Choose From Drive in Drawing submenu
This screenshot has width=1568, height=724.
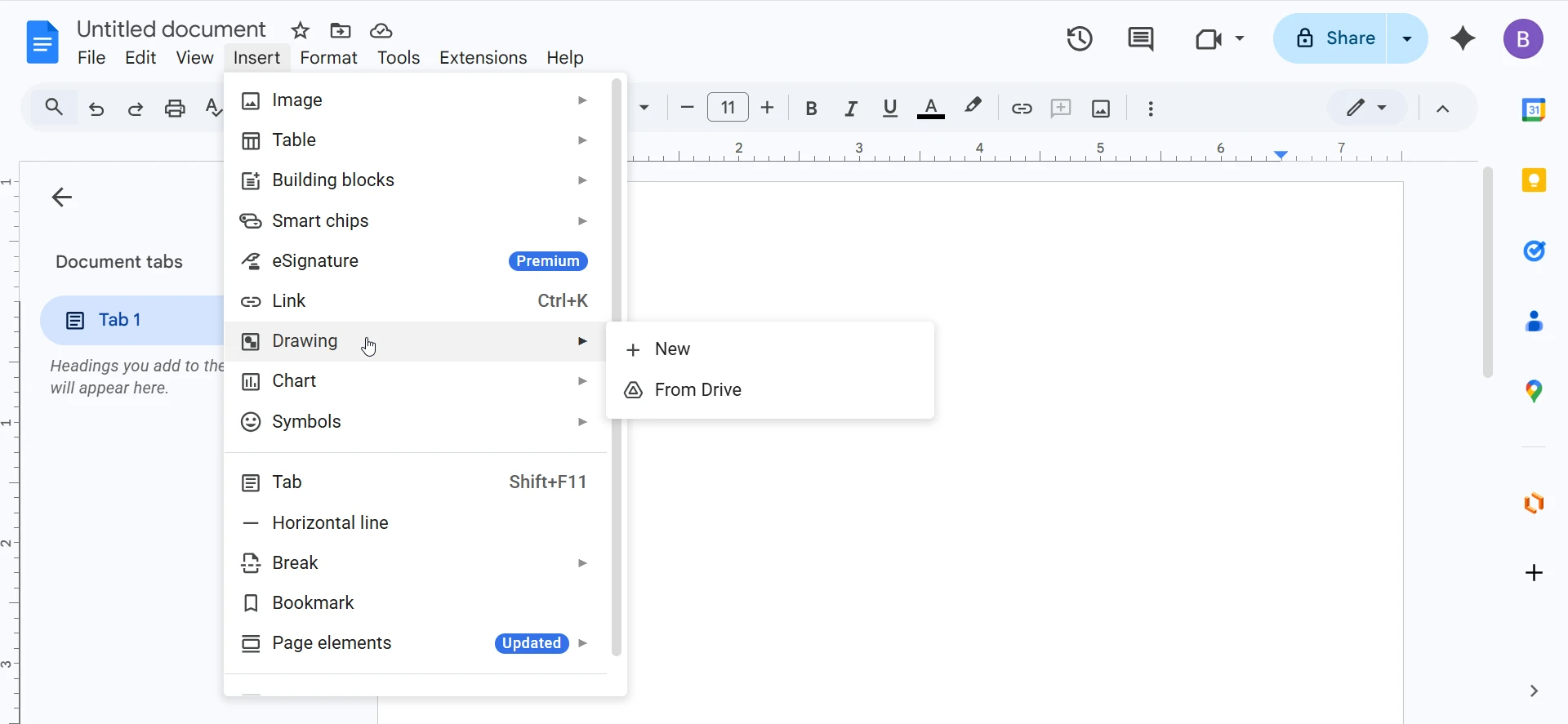(x=697, y=390)
